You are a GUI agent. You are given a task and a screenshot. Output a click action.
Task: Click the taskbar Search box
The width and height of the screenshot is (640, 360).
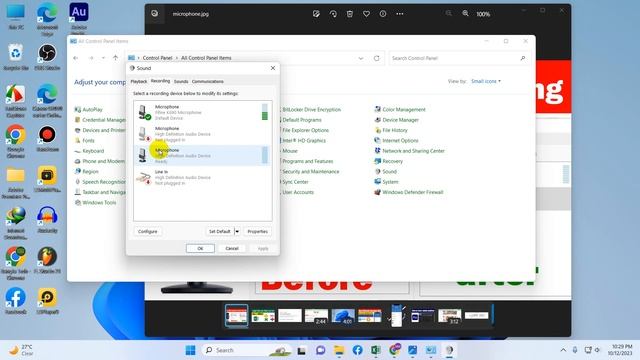[x=246, y=350]
